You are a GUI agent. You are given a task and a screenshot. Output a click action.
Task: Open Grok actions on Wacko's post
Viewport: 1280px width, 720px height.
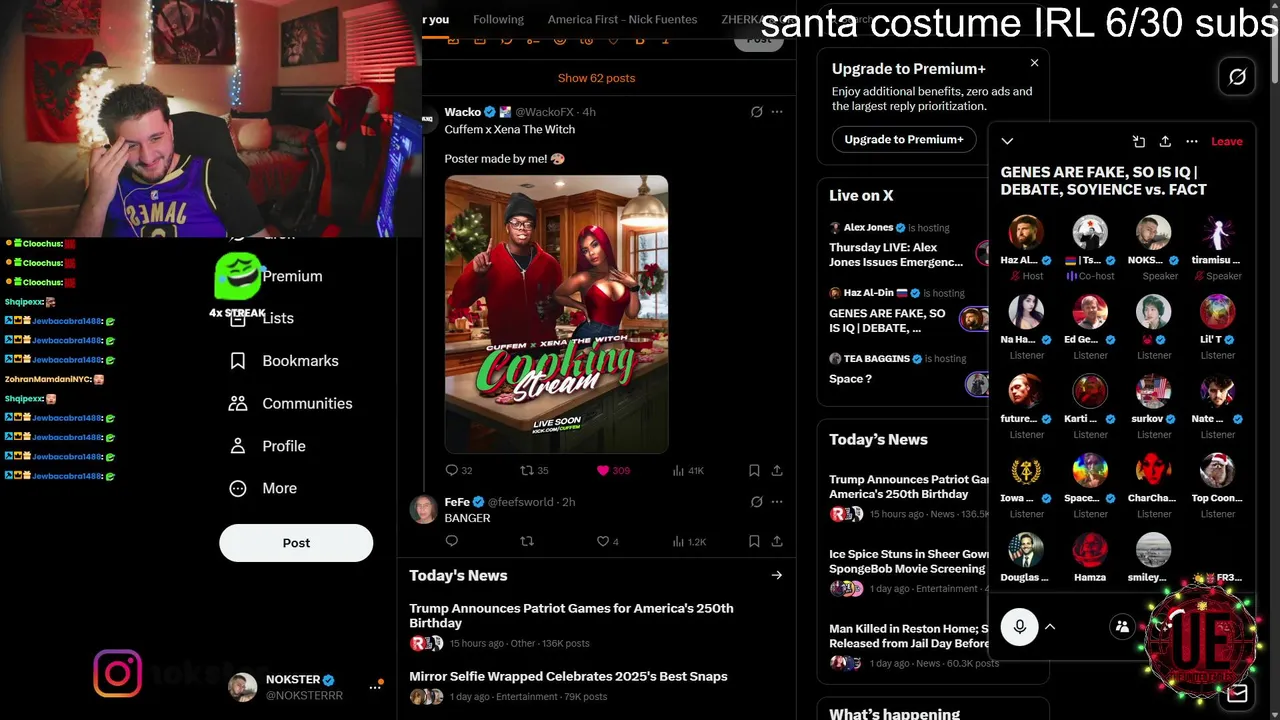coord(757,112)
